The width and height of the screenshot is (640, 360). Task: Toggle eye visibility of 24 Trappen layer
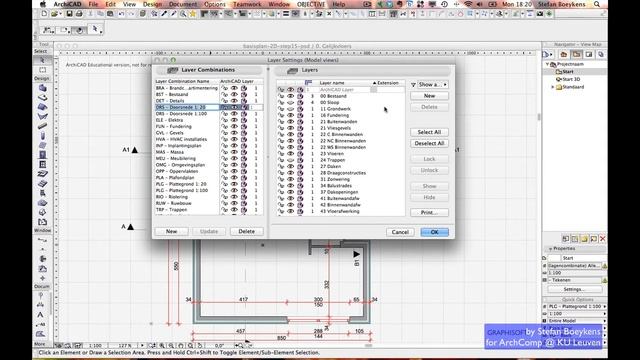click(290, 160)
